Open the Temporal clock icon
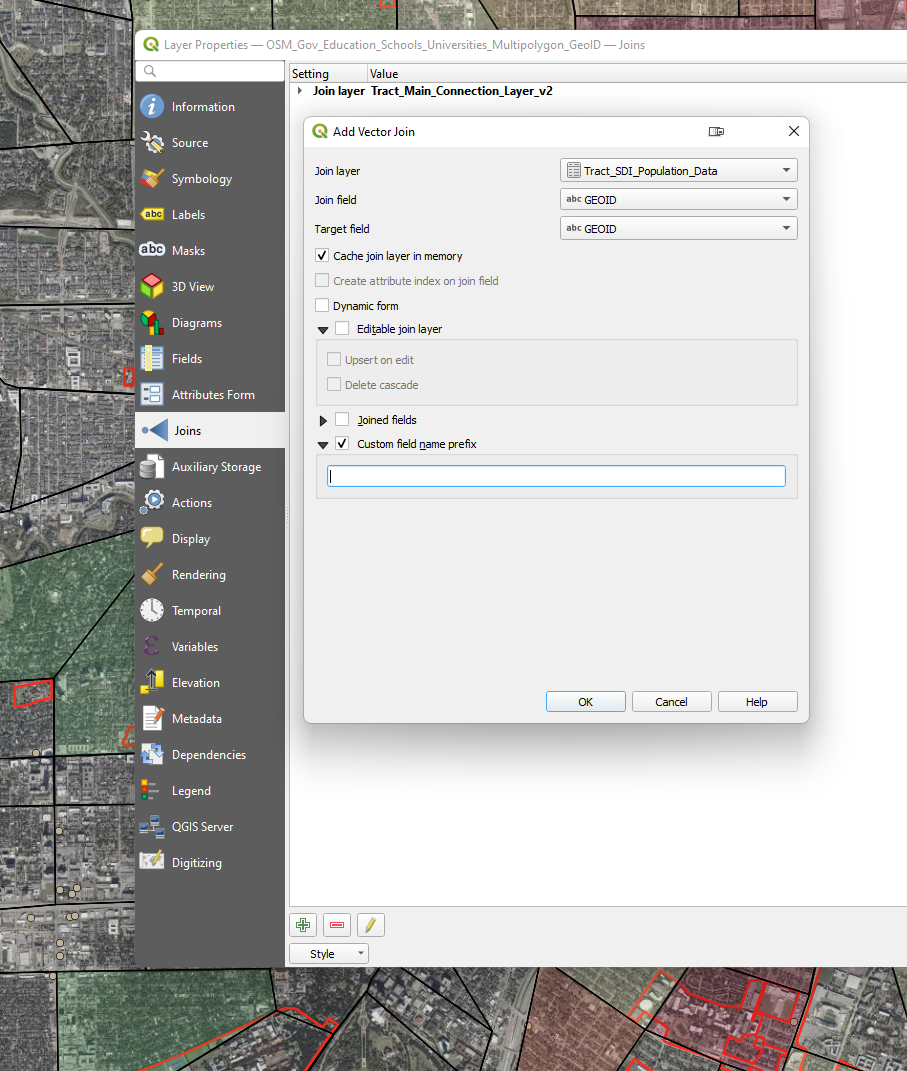This screenshot has height=1071, width=907. (x=152, y=611)
